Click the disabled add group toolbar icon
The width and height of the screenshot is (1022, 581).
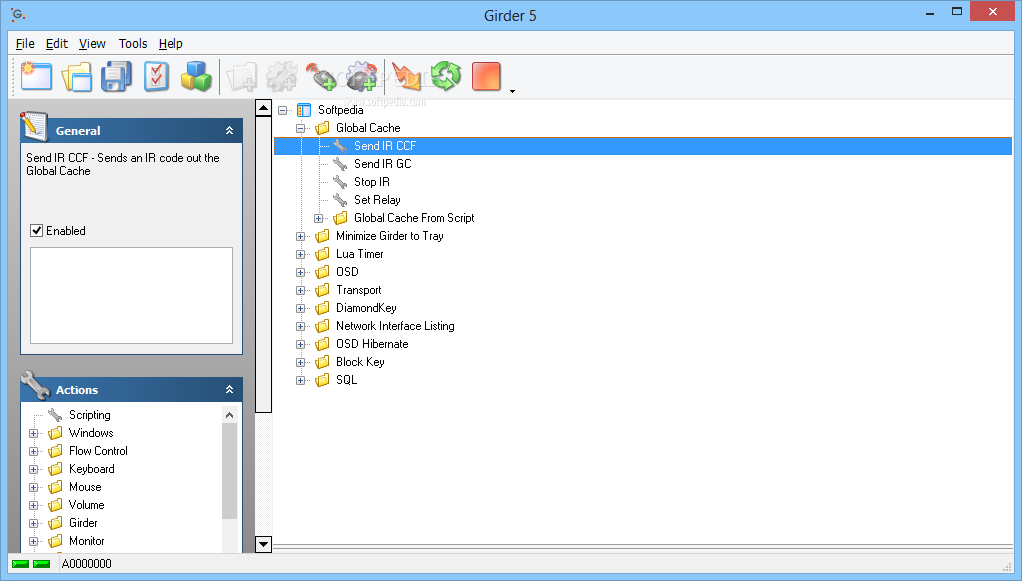click(242, 76)
